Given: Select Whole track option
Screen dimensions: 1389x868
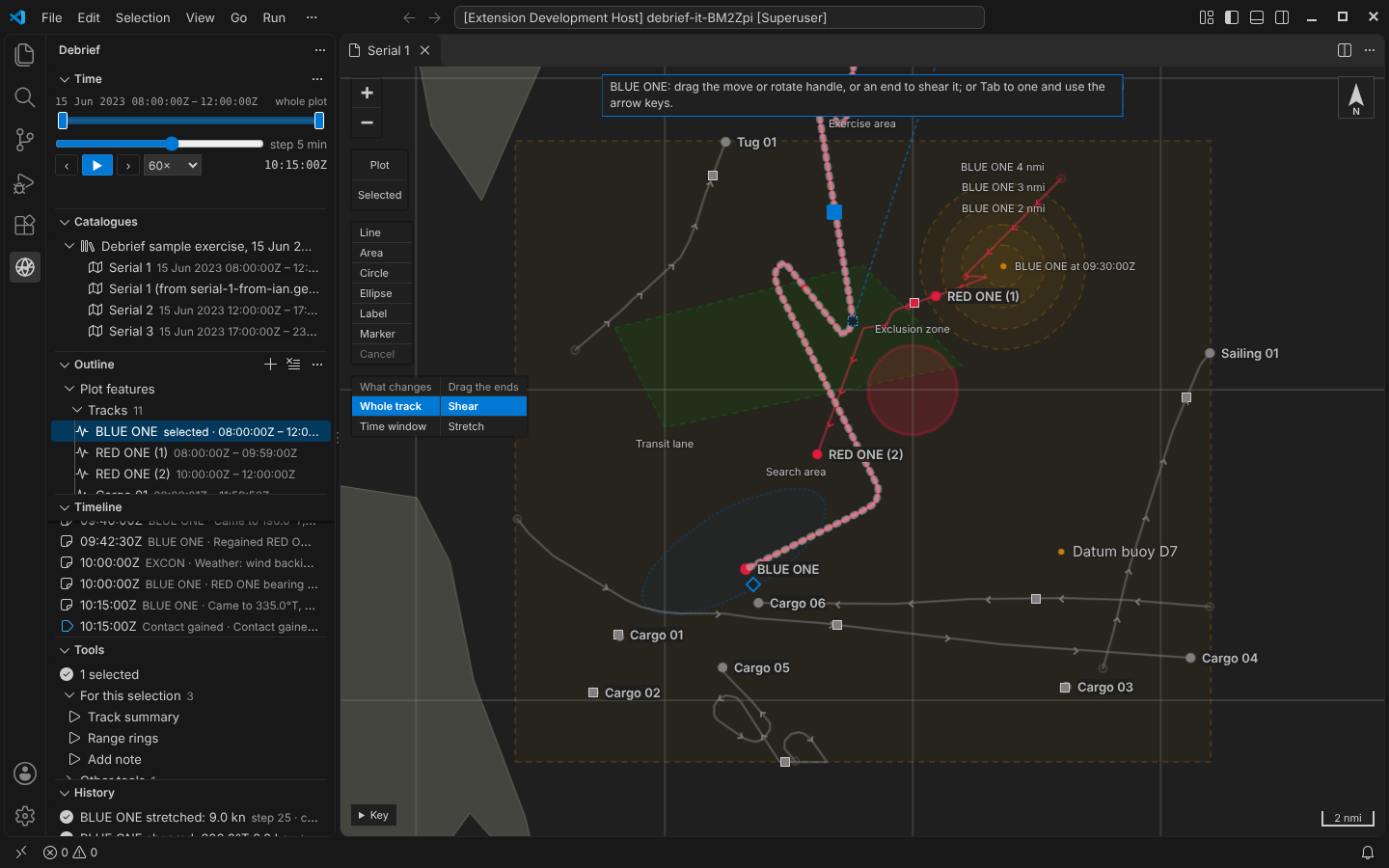Looking at the screenshot, I should (x=395, y=406).
